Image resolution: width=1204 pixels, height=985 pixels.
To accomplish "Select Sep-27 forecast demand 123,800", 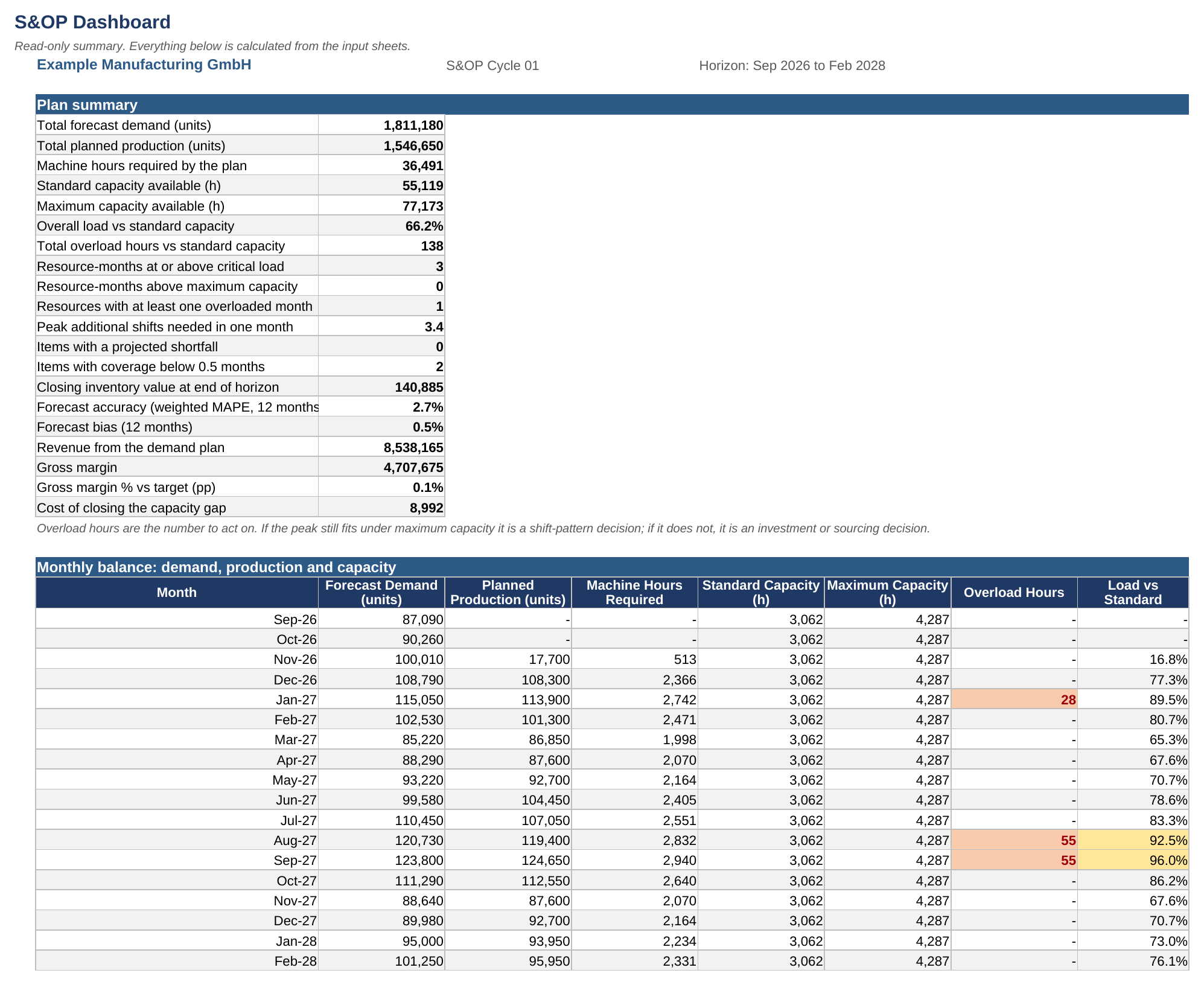I will tap(381, 860).
